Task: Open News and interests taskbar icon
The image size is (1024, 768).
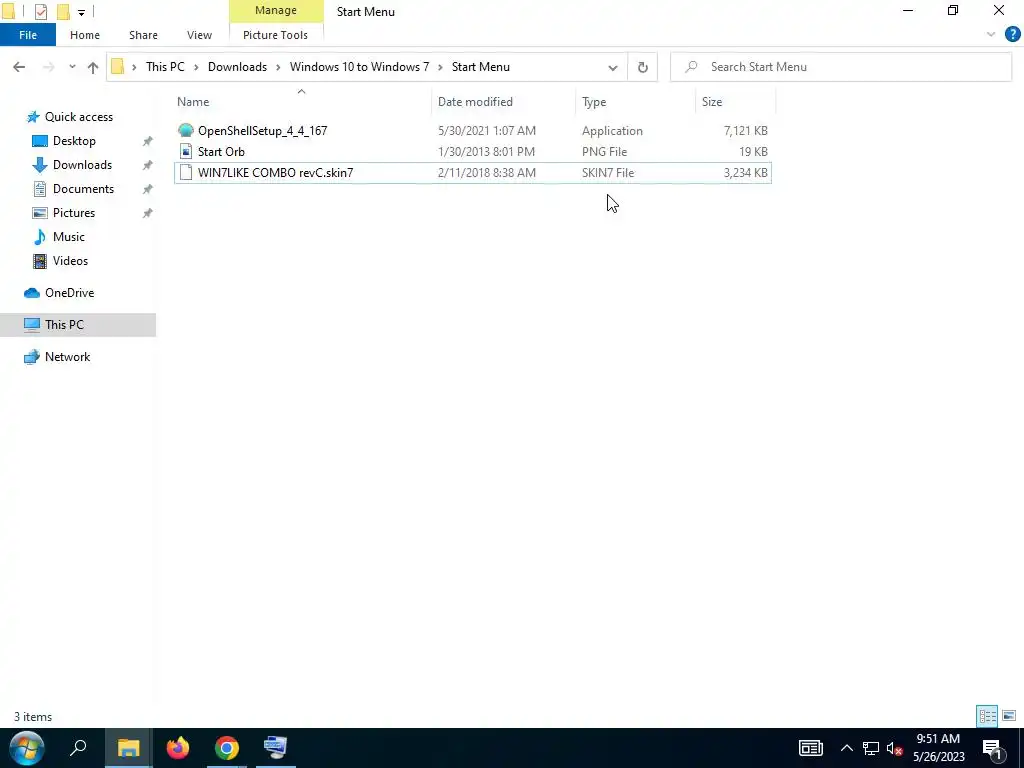Action: (x=810, y=748)
